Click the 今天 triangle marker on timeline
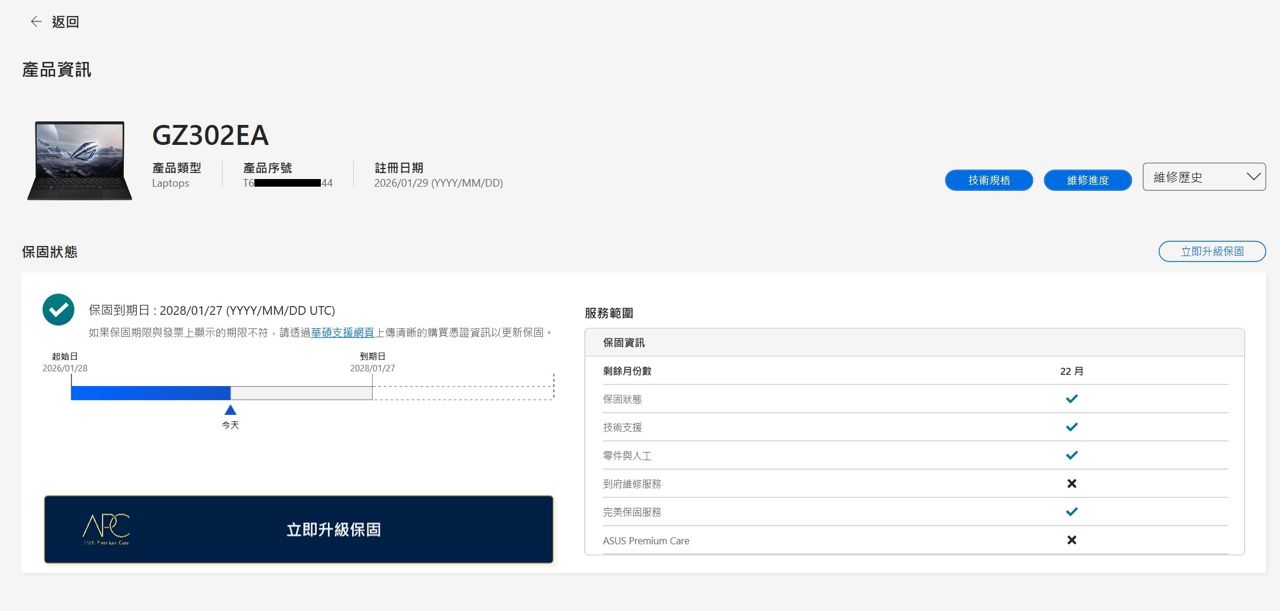1280x611 pixels. point(230,410)
